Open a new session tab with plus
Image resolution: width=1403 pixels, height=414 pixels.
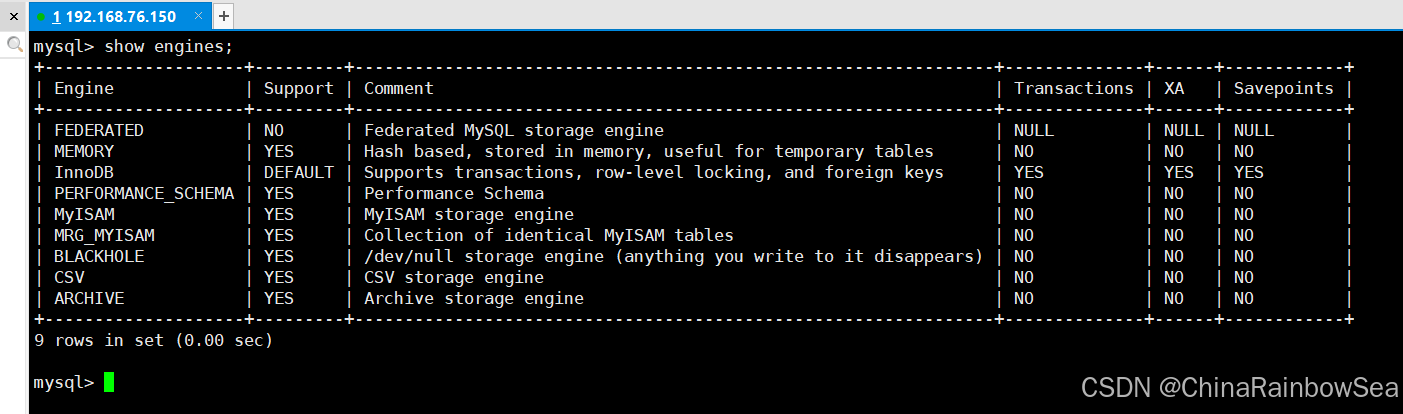(224, 16)
